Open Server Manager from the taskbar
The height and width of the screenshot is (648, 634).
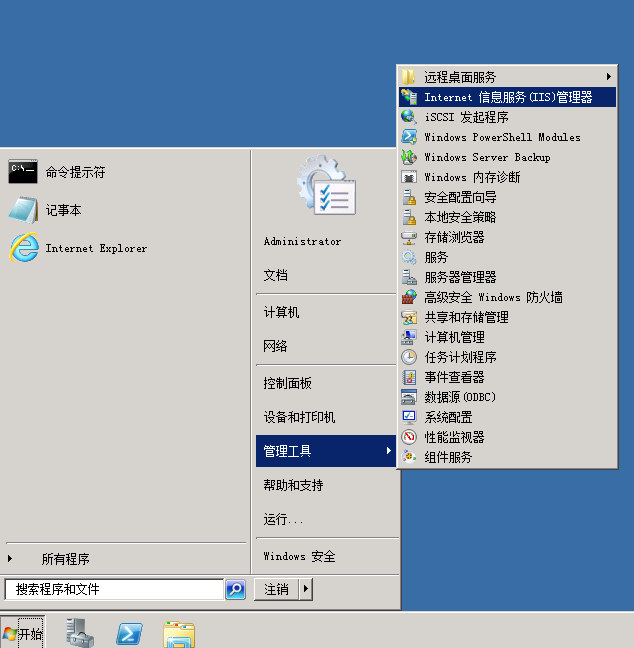(80, 632)
